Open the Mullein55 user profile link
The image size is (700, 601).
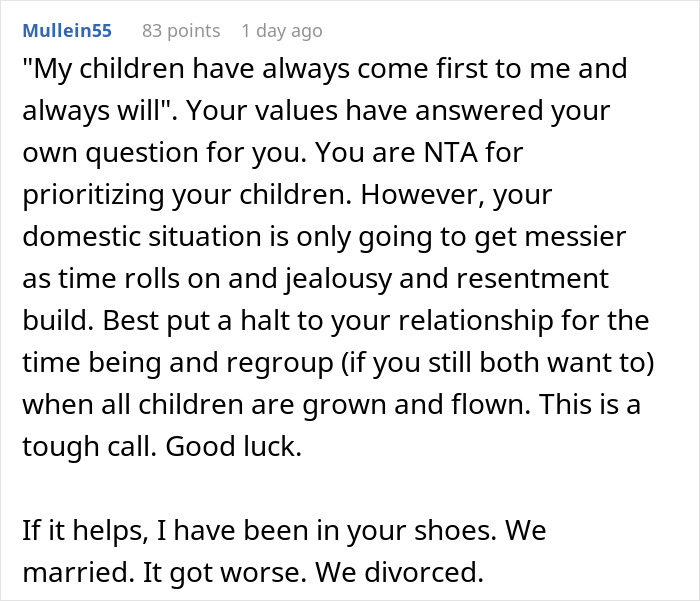click(x=67, y=30)
